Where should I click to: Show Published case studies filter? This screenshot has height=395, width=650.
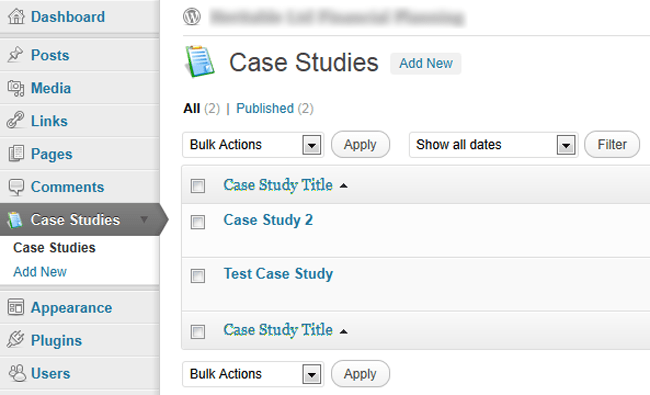265,109
